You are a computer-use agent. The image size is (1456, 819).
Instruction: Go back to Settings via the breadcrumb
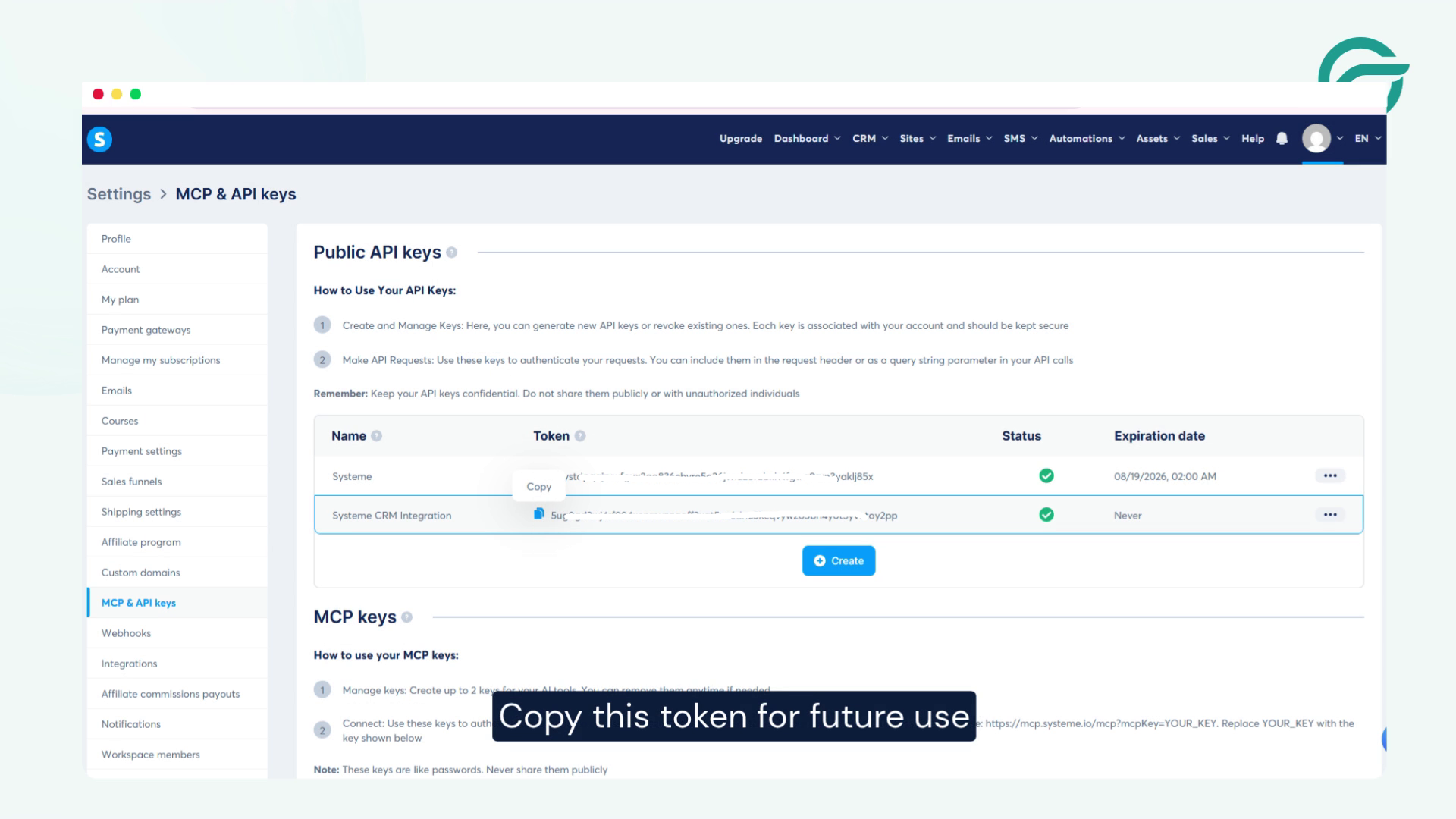pos(119,194)
